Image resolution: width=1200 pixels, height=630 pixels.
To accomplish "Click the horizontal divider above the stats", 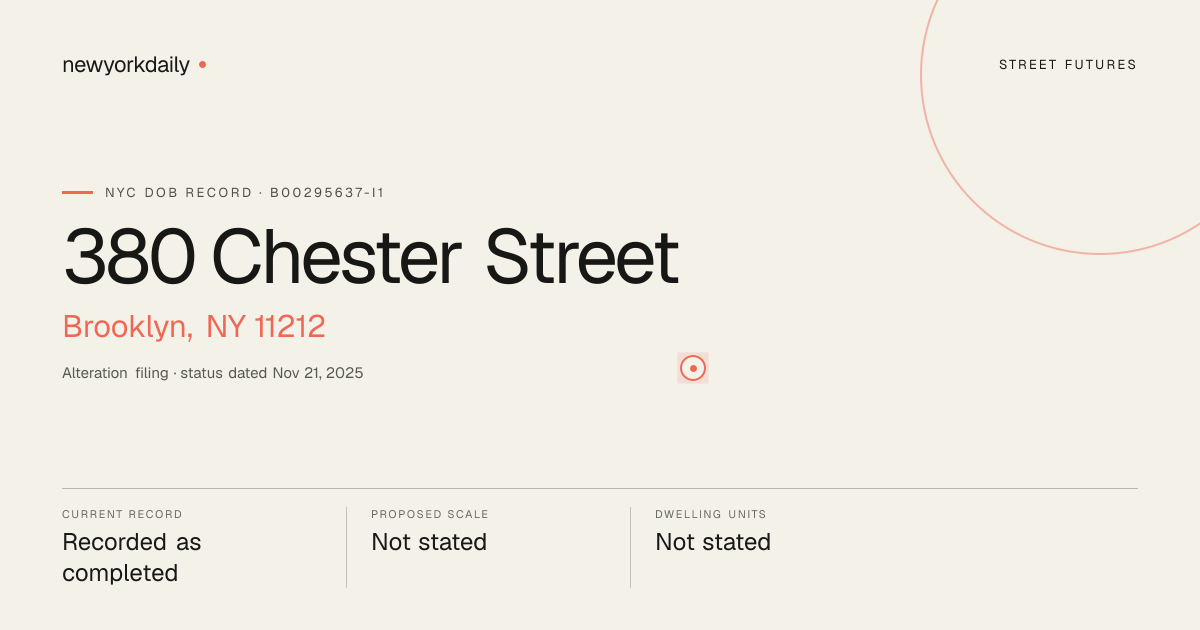I will [600, 488].
